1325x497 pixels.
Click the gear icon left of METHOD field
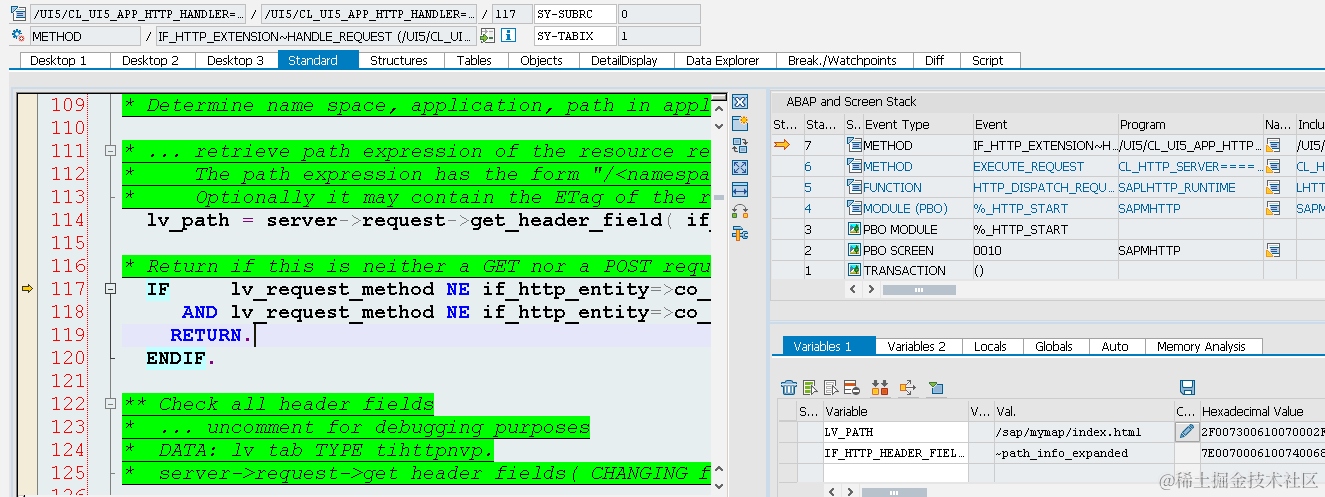(x=18, y=36)
